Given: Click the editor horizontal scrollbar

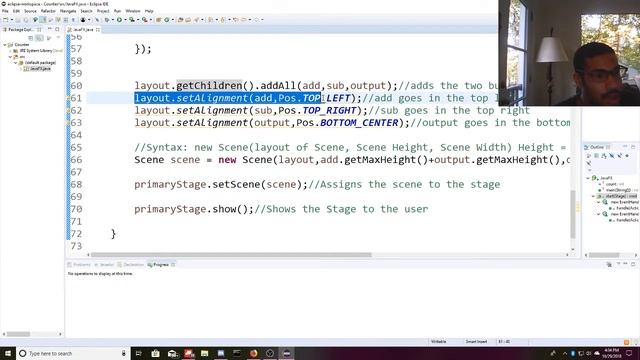Looking at the screenshot, I should (231, 255).
